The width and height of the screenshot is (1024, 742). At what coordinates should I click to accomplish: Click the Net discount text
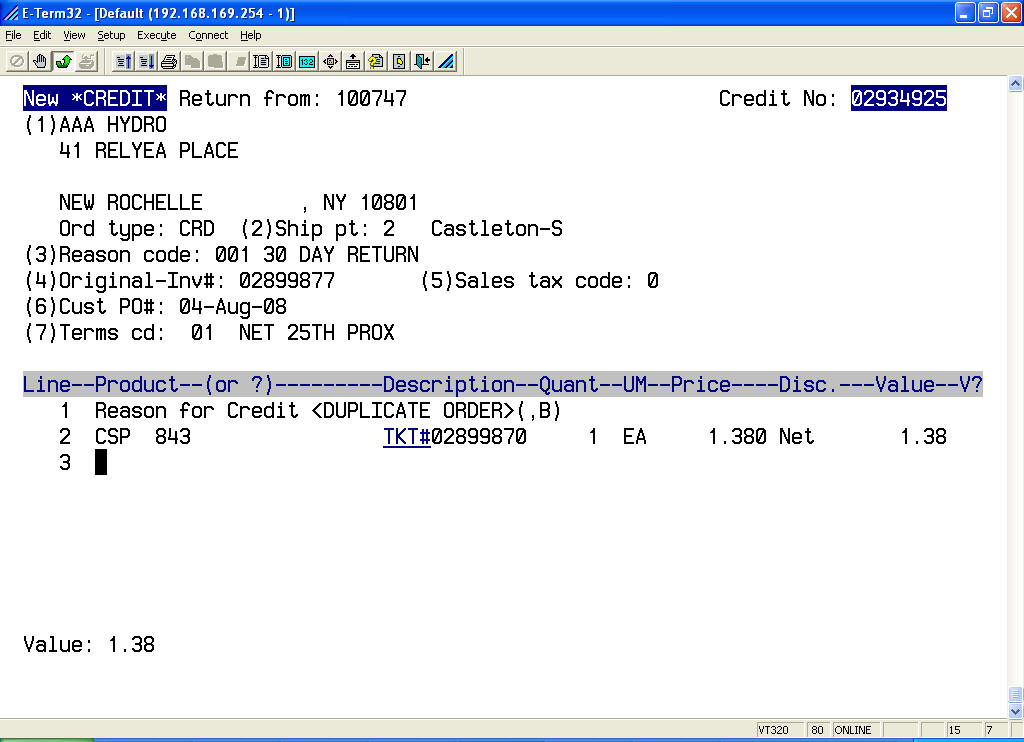(797, 436)
